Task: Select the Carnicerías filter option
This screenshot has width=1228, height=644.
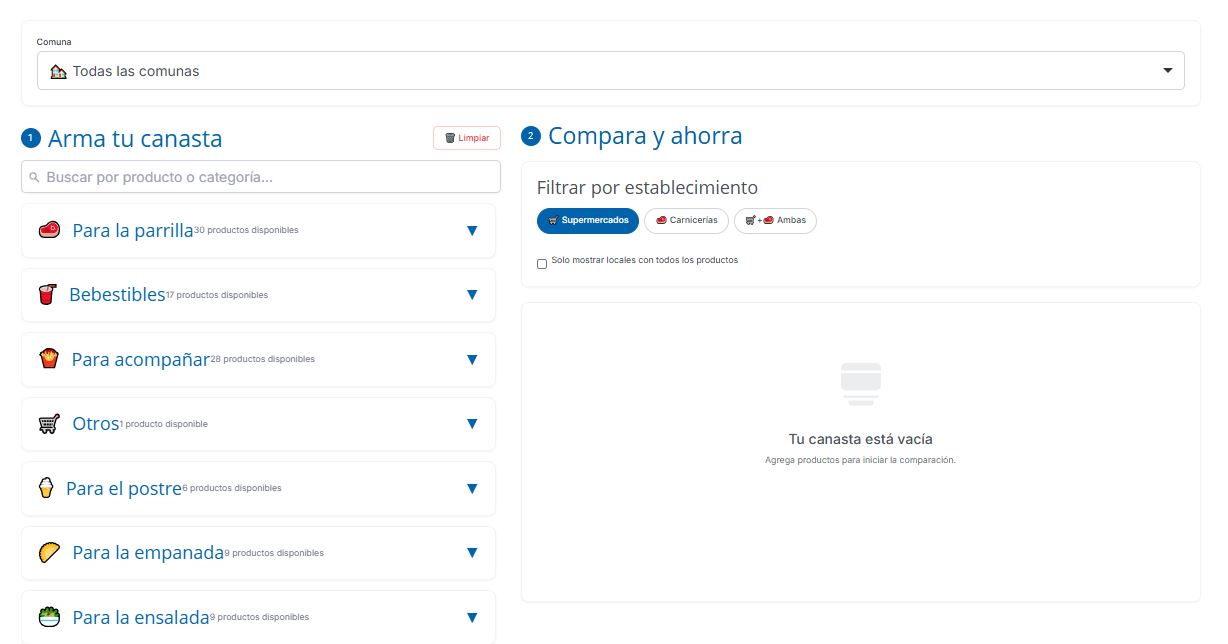Action: (686, 221)
